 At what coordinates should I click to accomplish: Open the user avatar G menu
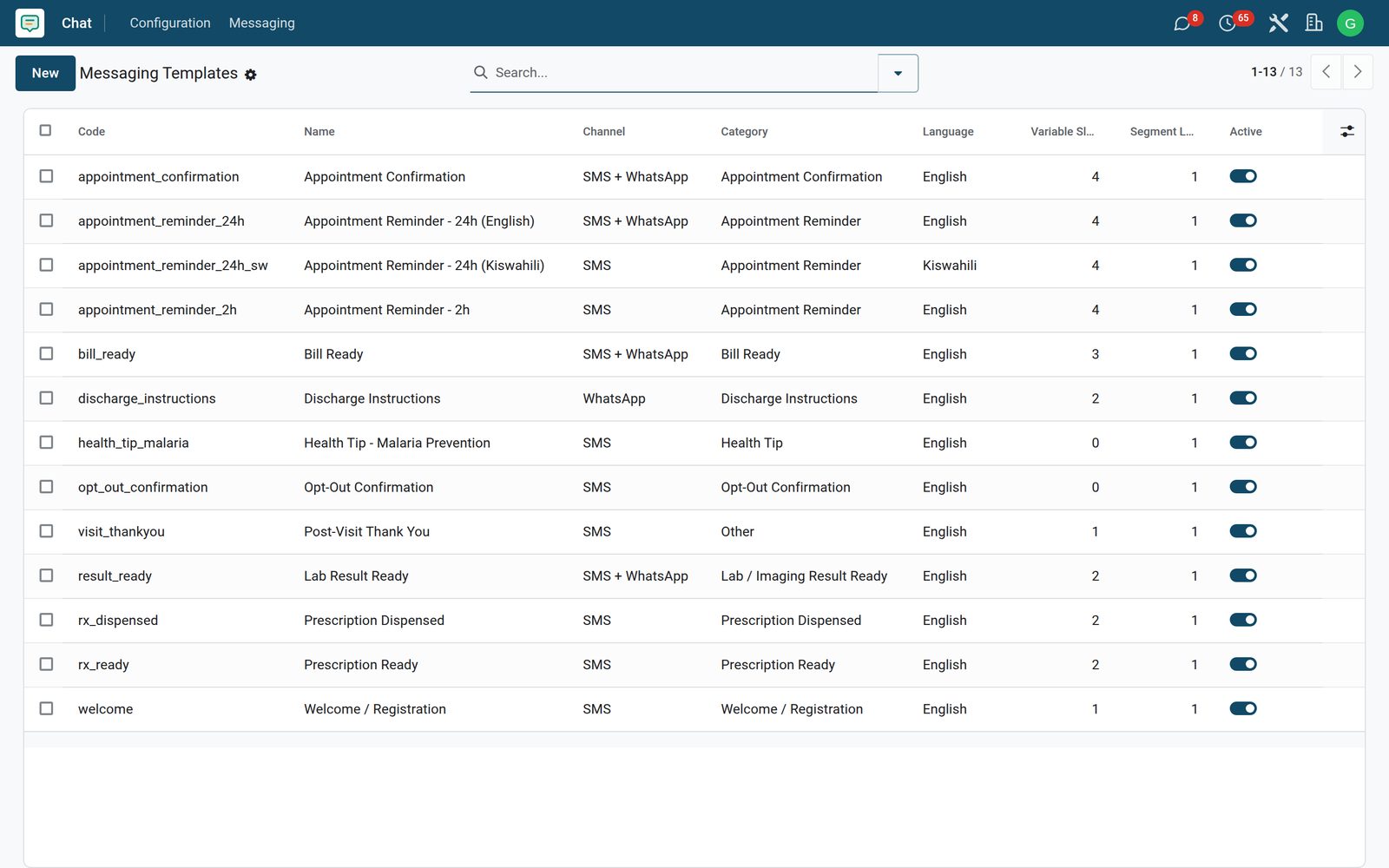tap(1350, 23)
